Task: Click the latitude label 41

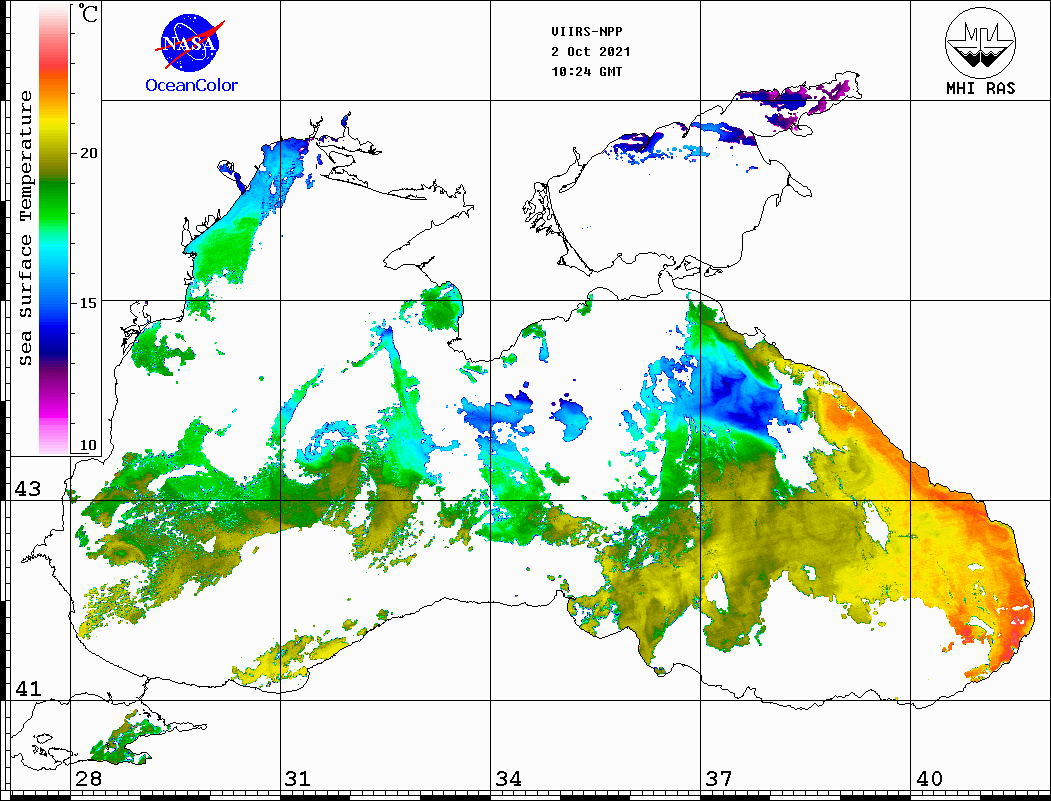Action: [27, 688]
